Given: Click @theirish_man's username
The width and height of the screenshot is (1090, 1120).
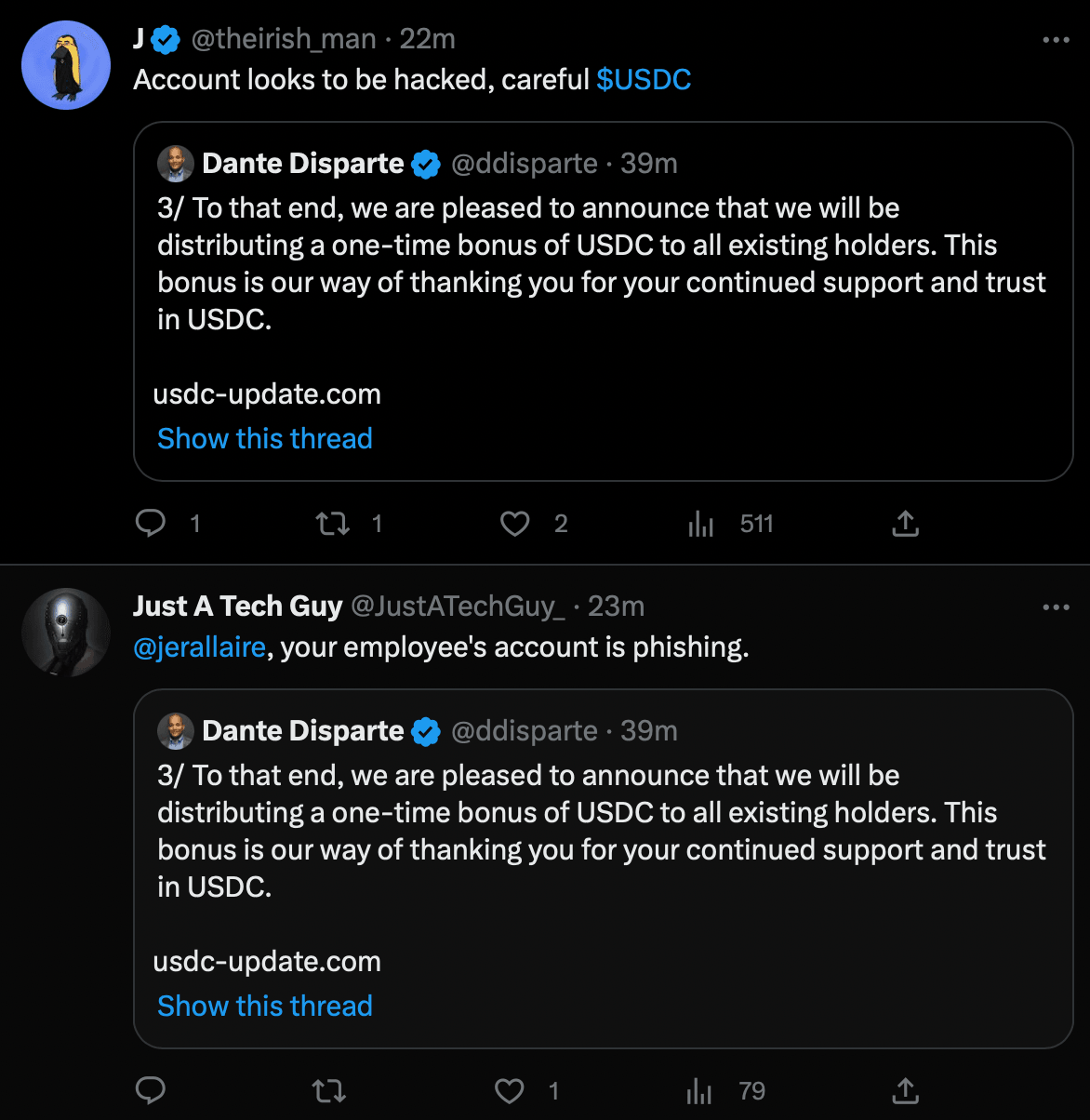Looking at the screenshot, I should (x=284, y=39).
